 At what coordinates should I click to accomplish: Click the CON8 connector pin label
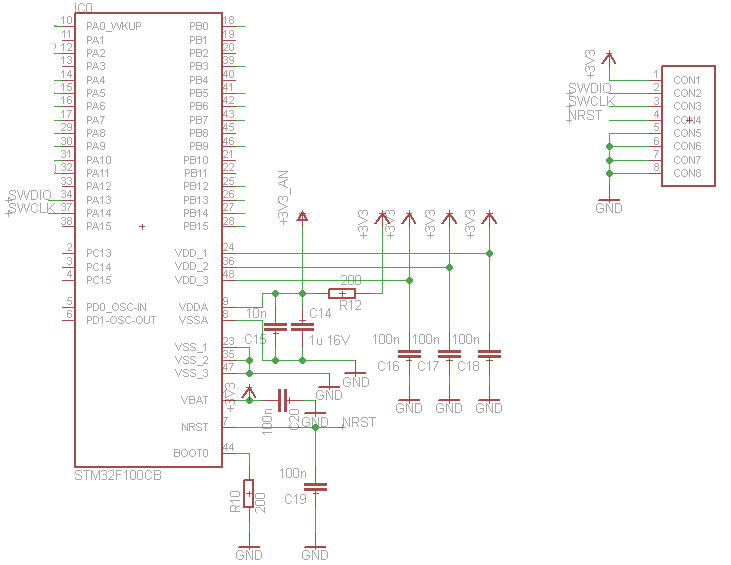pyautogui.click(x=687, y=173)
